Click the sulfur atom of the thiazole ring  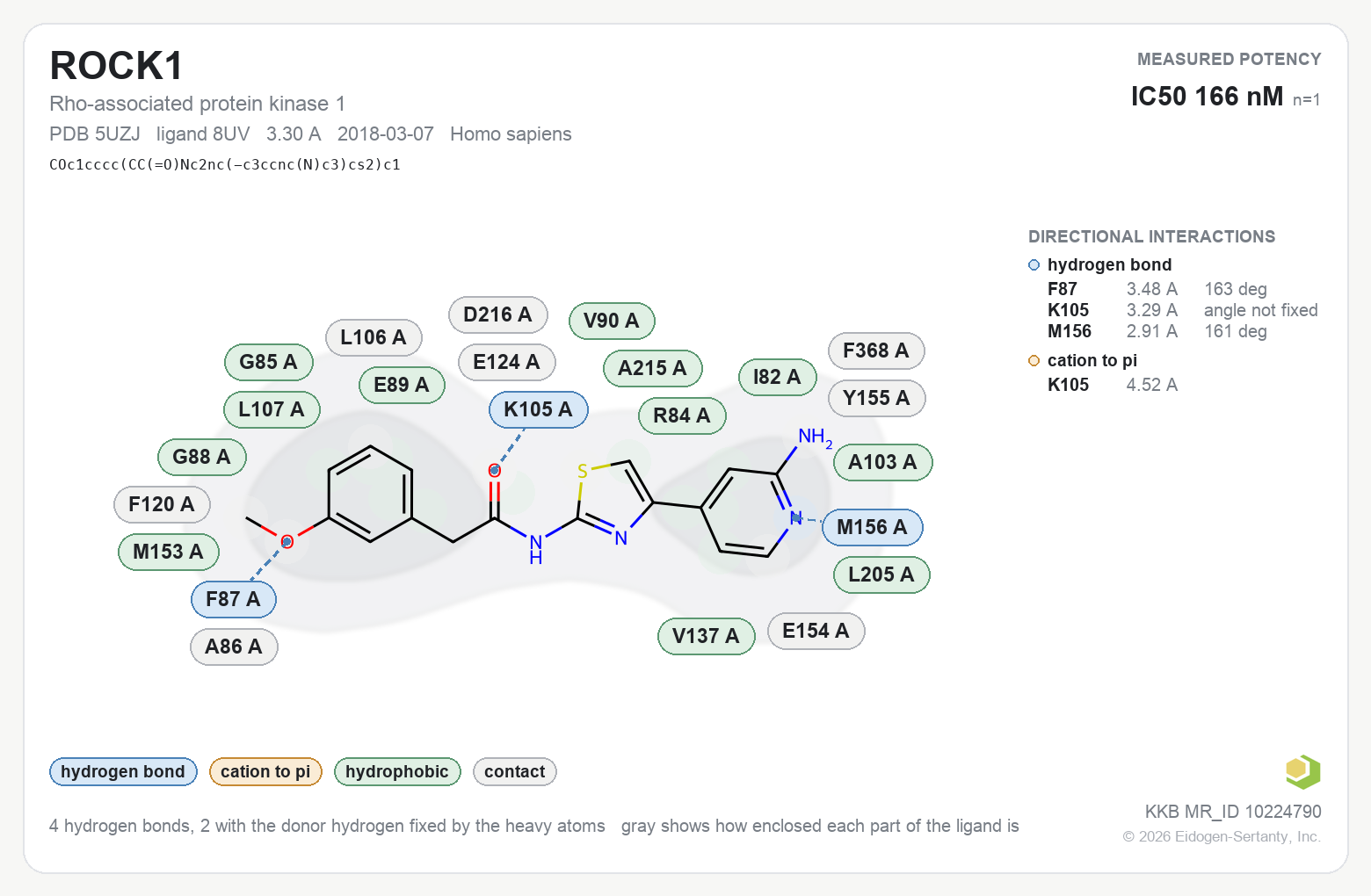coord(582,472)
